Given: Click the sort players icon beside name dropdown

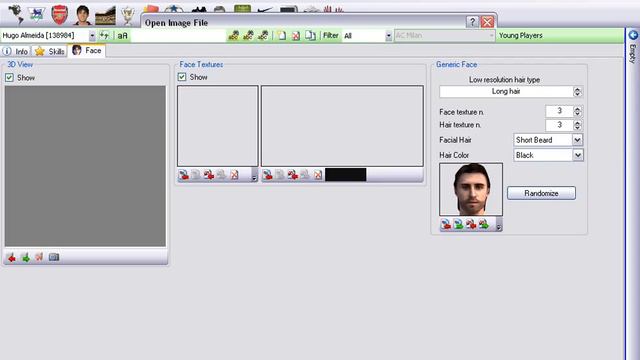Looking at the screenshot, I should point(104,36).
